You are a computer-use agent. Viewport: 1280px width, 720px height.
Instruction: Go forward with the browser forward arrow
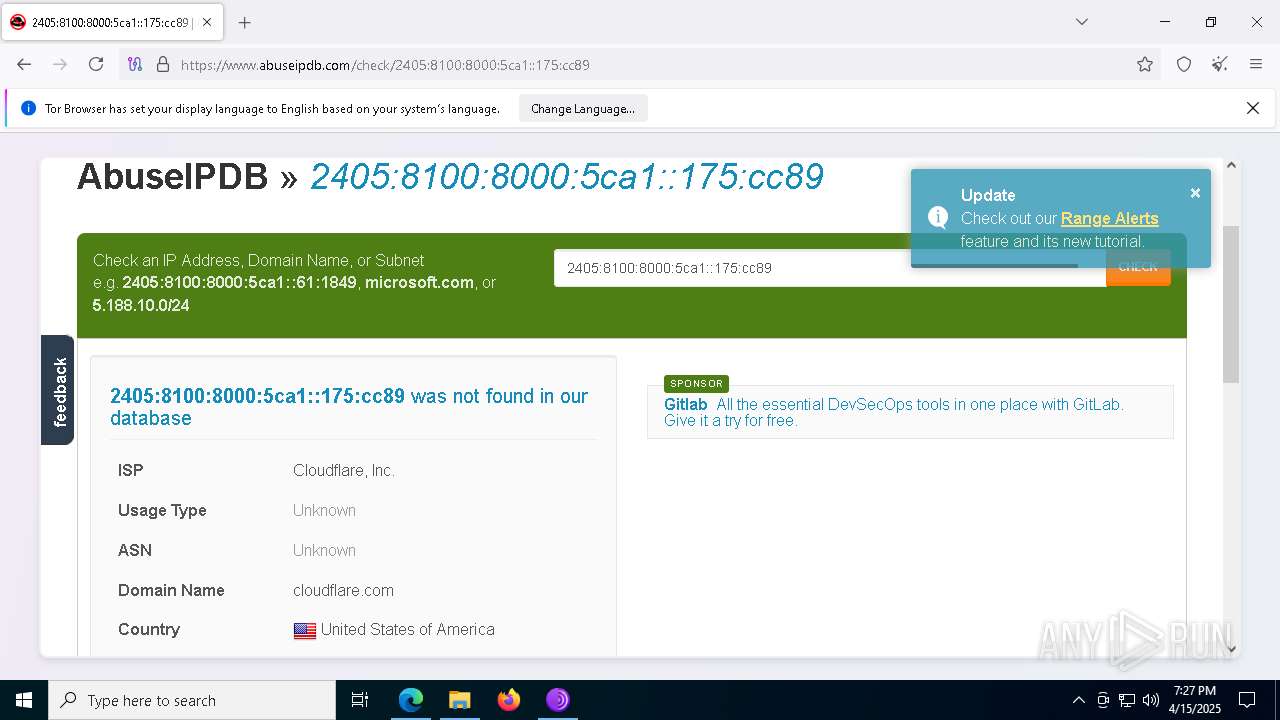tap(60, 64)
